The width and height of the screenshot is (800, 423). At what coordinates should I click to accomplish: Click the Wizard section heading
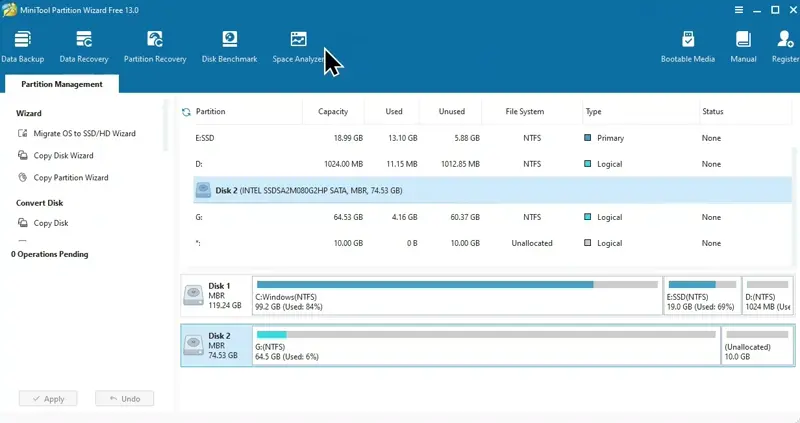[29, 113]
